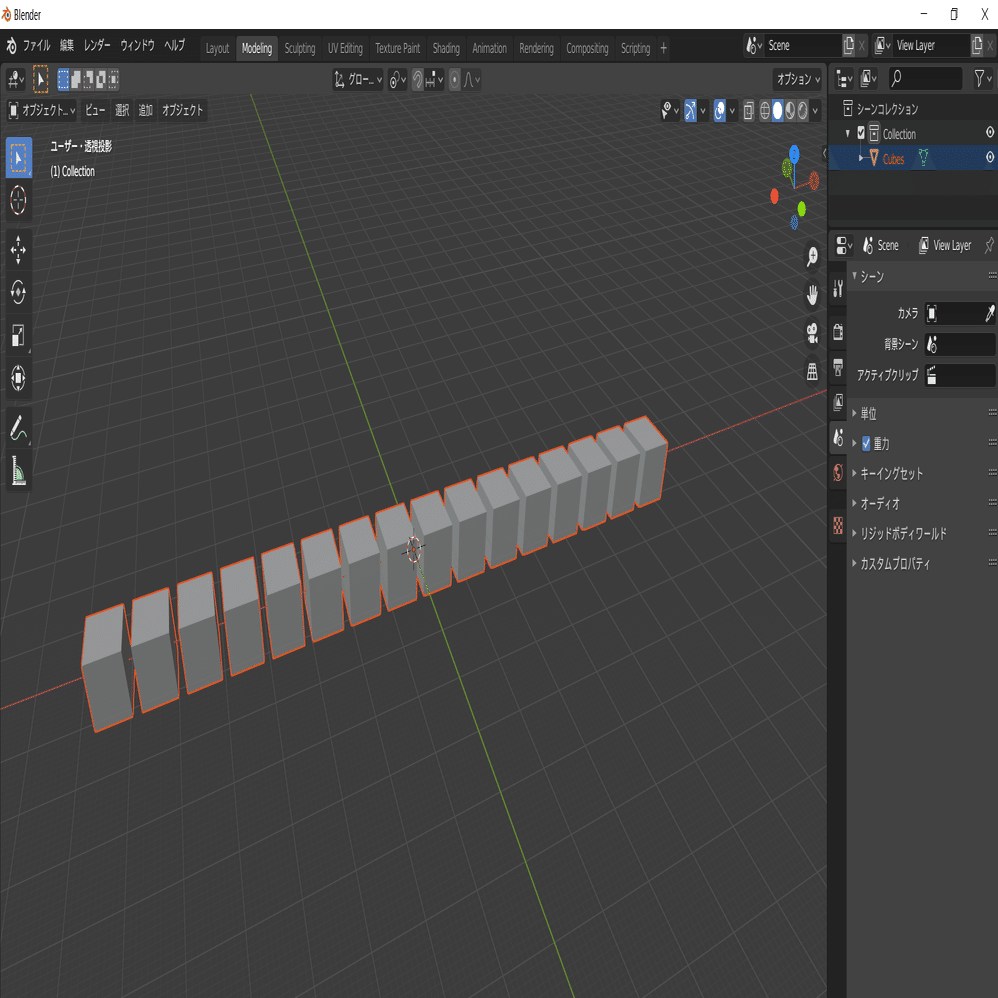Toggle X-ray mode button
998x998 pixels.
pos(748,111)
